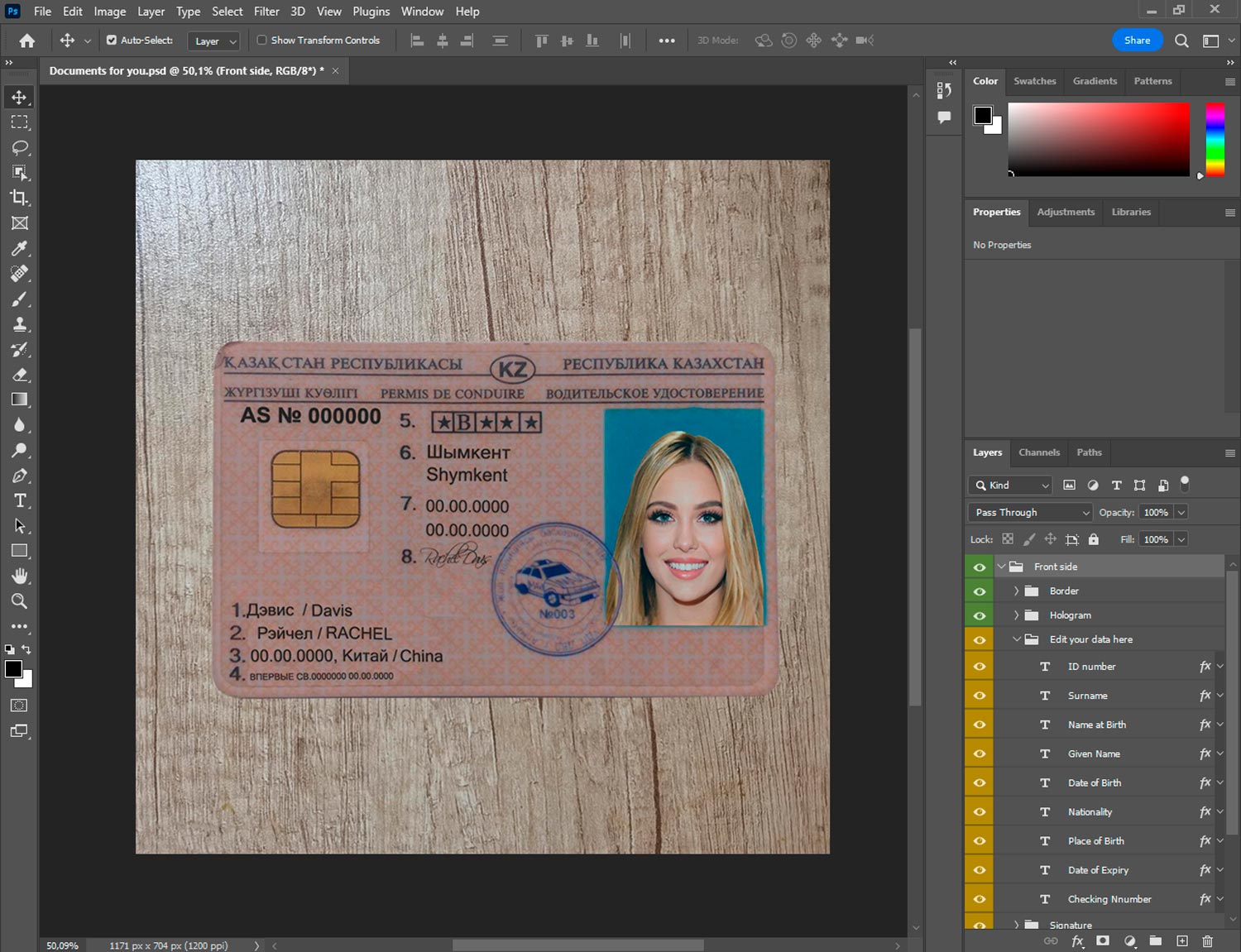
Task: Click the foreground color swatch in Color panel
Action: point(983,115)
